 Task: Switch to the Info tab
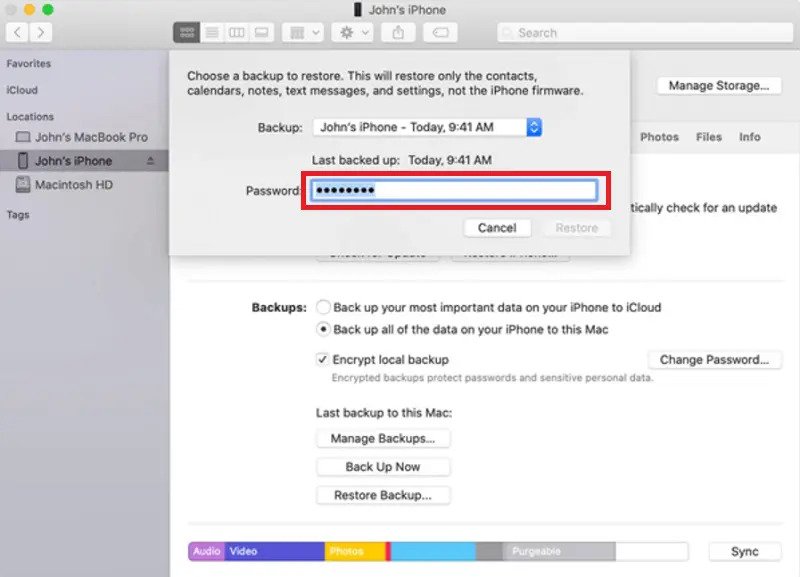coord(749,137)
